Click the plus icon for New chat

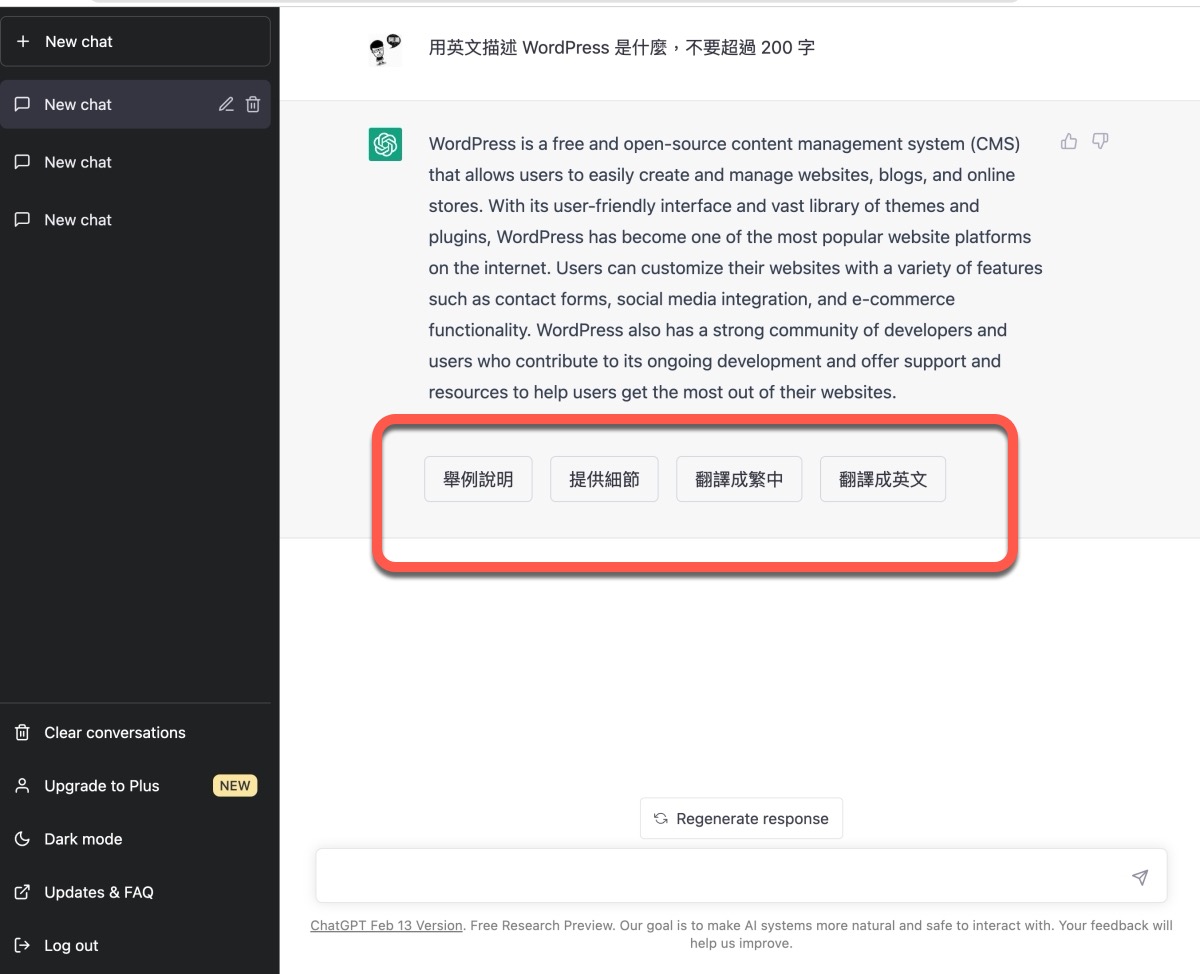click(24, 42)
